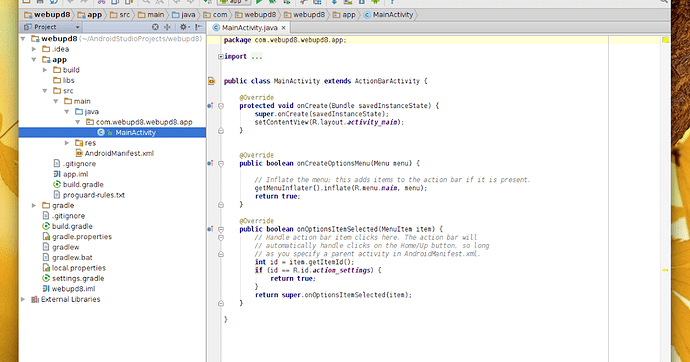The height and width of the screenshot is (362, 690).
Task: Click activity_main in the setContentView call
Action: point(373,122)
